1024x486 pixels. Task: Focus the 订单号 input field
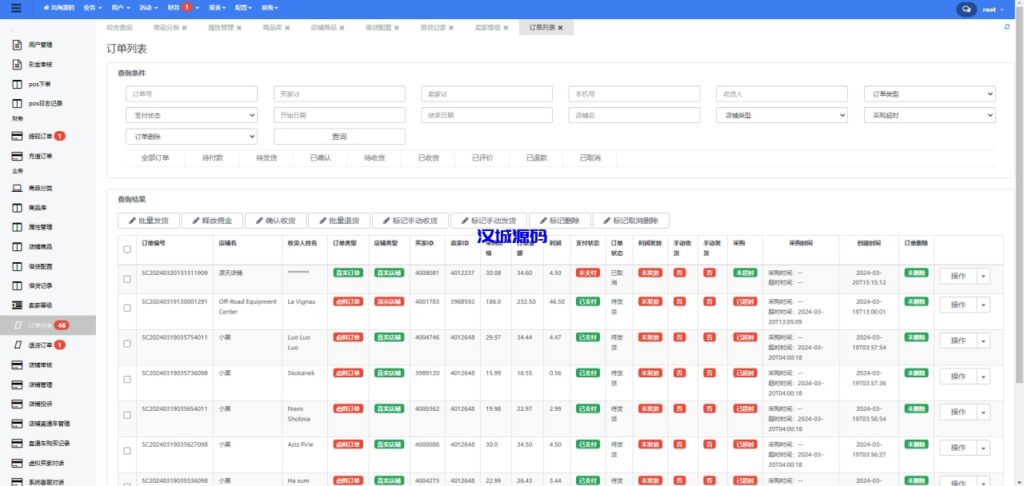tap(191, 94)
